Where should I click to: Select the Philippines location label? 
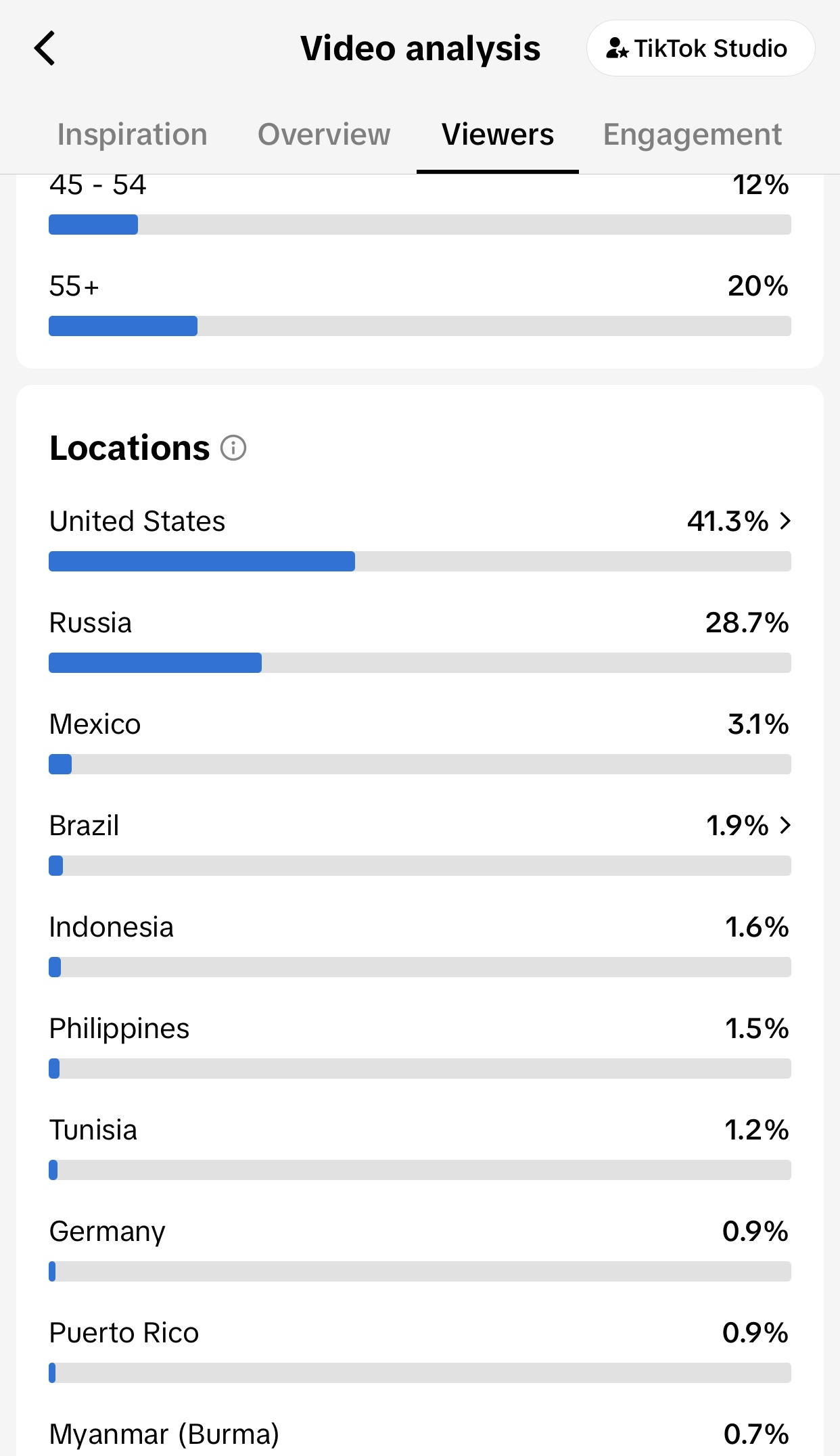pos(120,1029)
